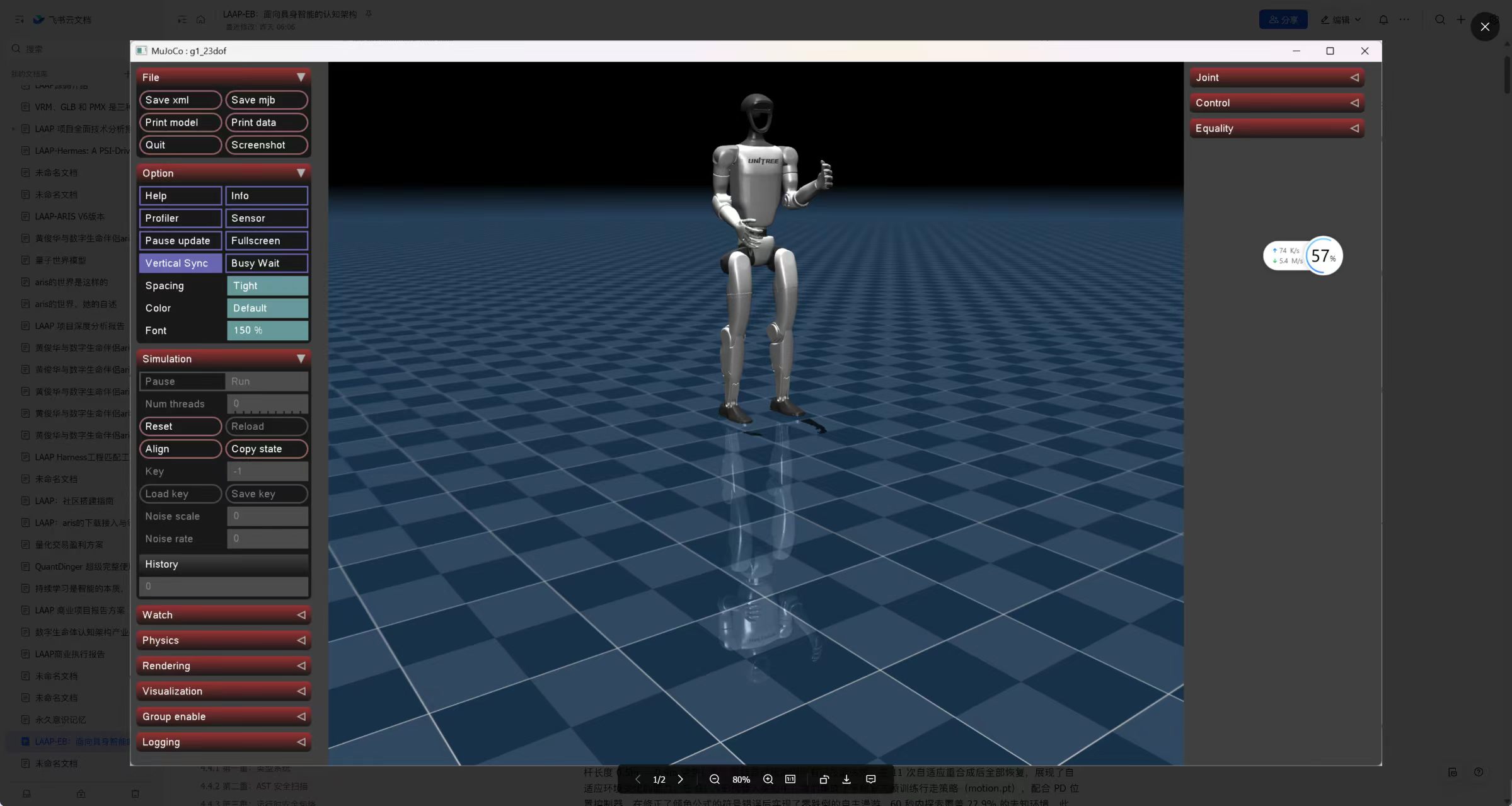1512x806 pixels.
Task: Open the three-dot more menu in Feishu
Action: [1404, 20]
